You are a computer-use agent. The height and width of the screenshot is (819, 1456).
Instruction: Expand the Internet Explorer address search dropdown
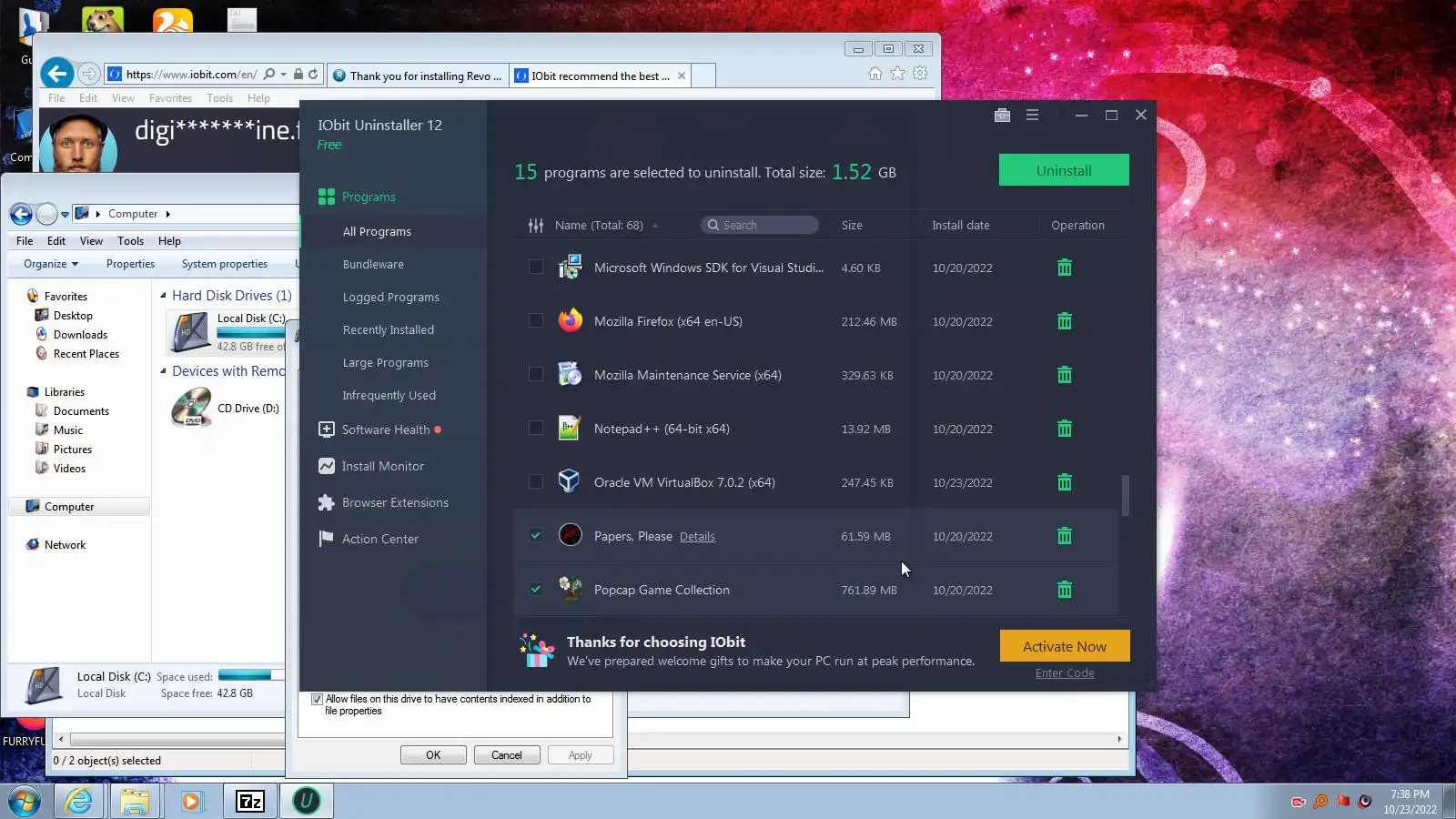pyautogui.click(x=284, y=75)
